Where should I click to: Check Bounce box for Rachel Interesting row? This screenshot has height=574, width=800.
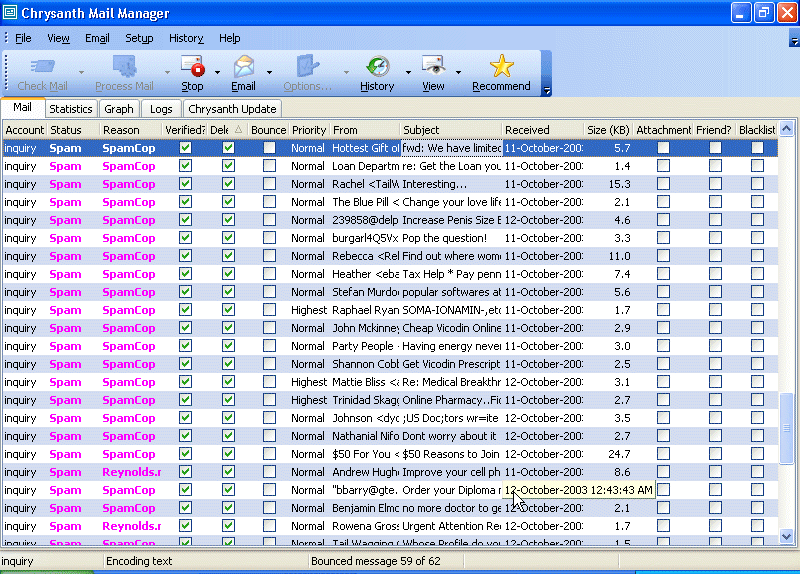pyautogui.click(x=269, y=184)
